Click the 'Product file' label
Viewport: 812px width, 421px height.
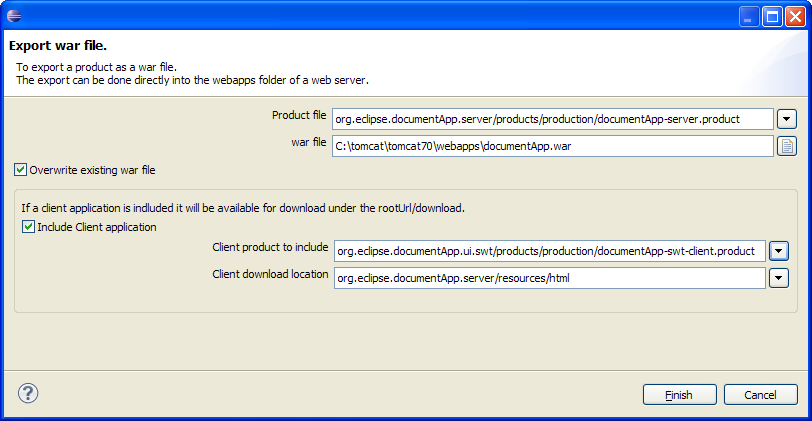click(299, 115)
